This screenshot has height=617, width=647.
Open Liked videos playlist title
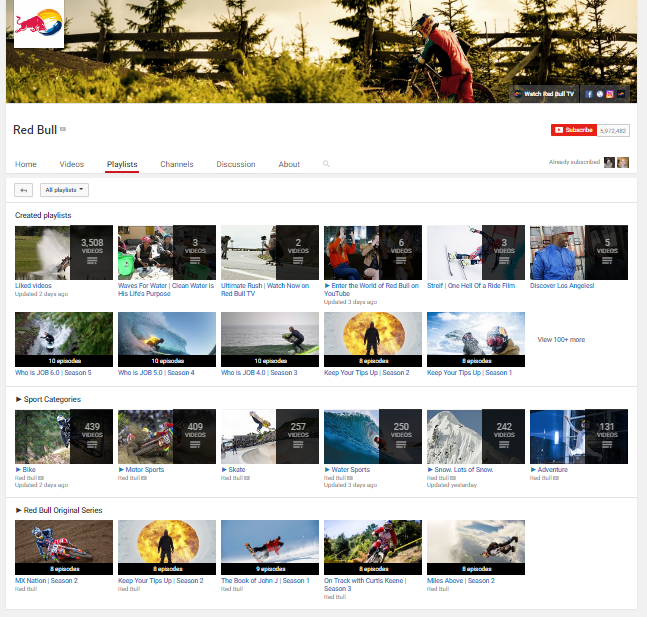tap(33, 286)
